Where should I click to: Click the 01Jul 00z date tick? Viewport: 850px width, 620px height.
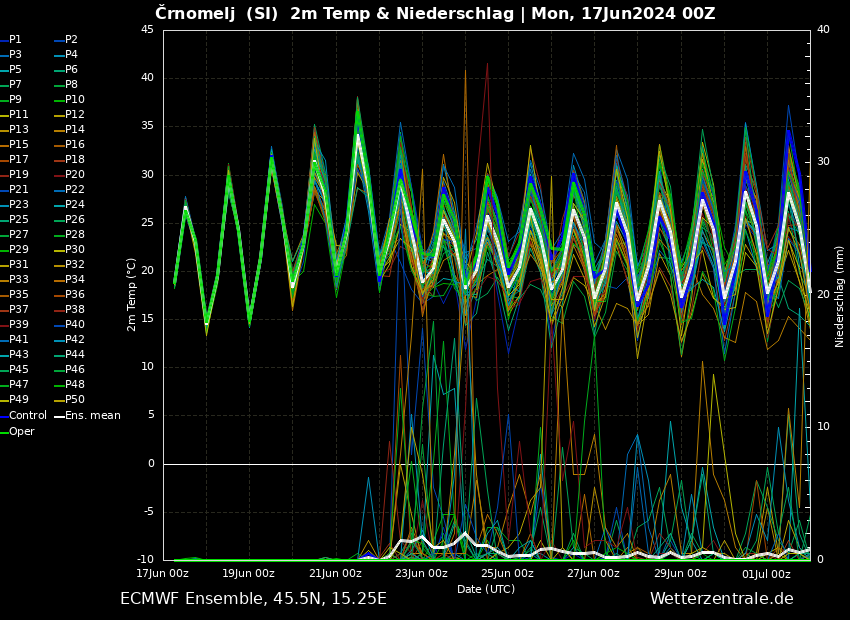pyautogui.click(x=766, y=574)
